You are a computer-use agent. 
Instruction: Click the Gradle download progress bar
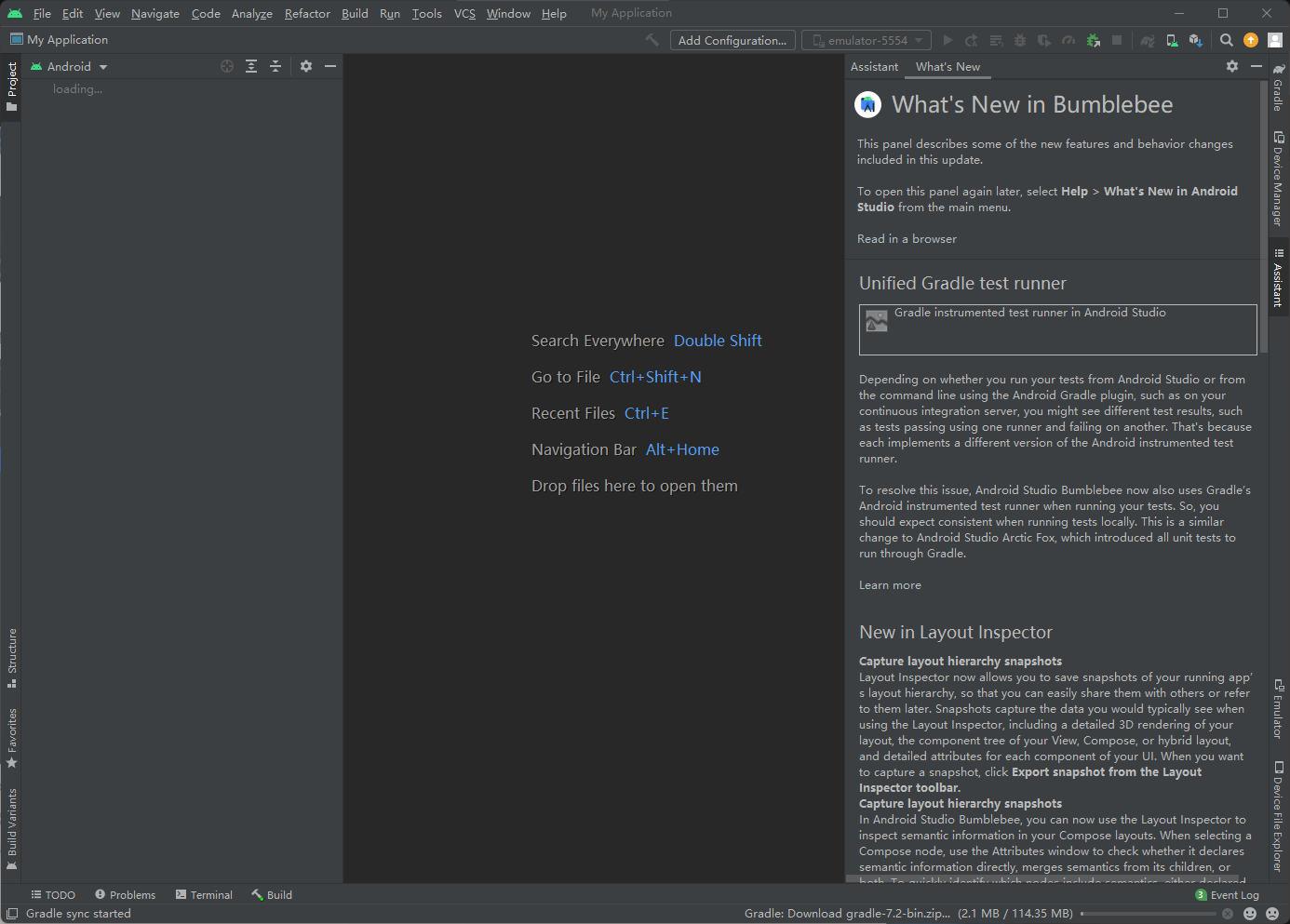click(x=1148, y=914)
